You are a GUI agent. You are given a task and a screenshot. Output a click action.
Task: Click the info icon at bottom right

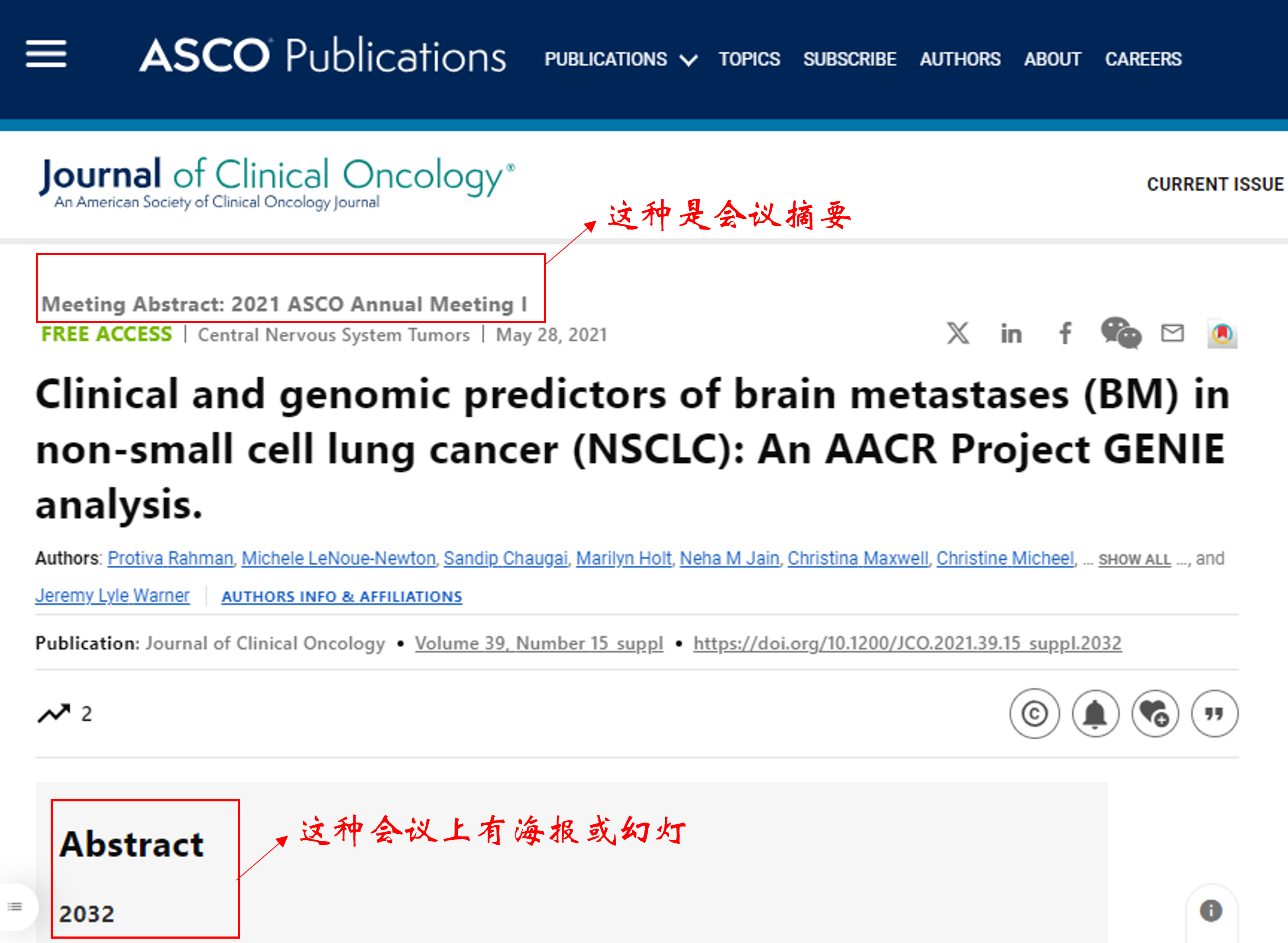1211,911
